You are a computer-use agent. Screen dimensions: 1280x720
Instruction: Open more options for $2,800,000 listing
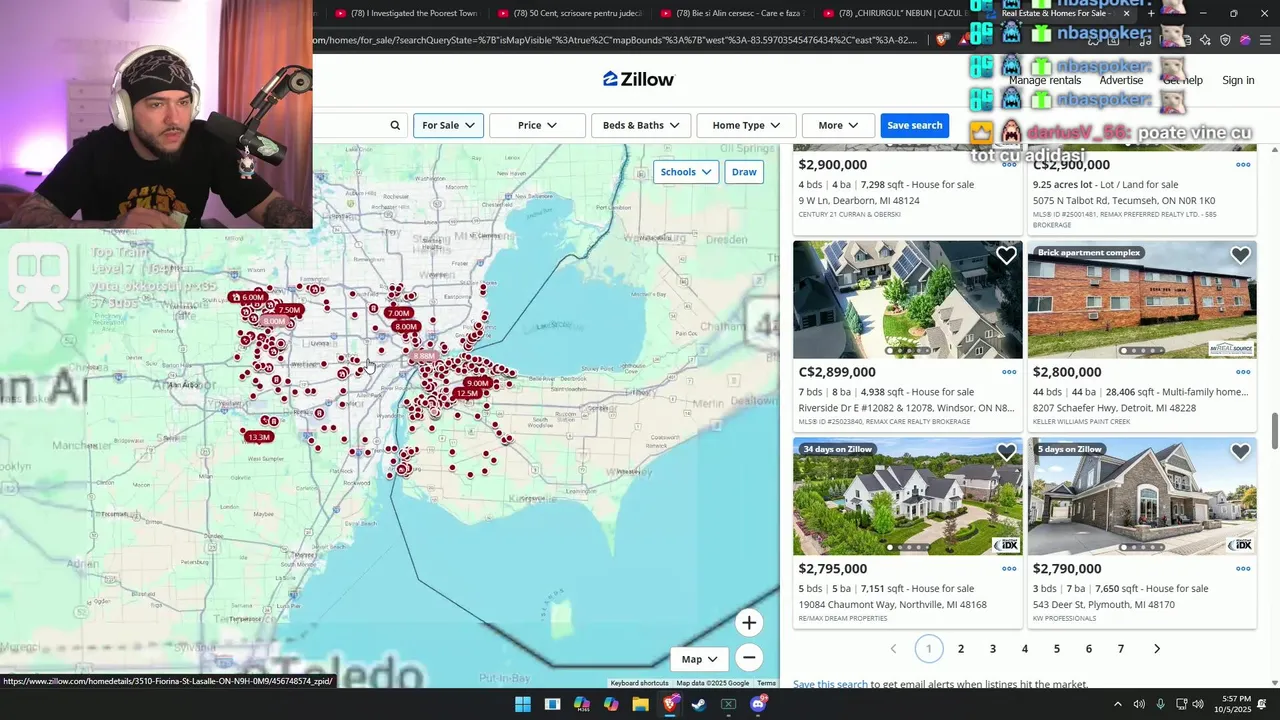pyautogui.click(x=1243, y=372)
